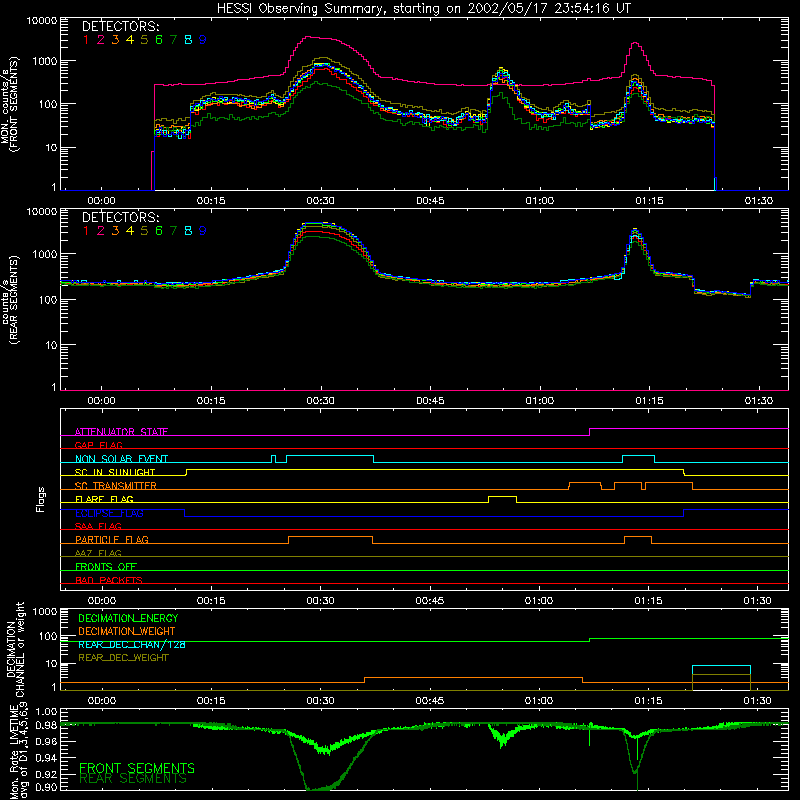Click the 1000 tick on decimation axis
Screen dimensions: 800x800
tap(45, 611)
